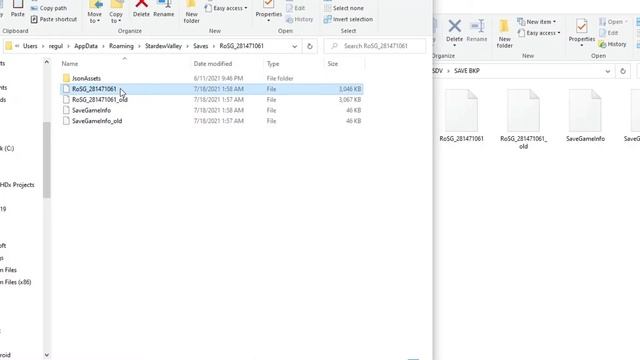Viewport: 640px width, 360px height.
Task: Click Rename in the left Explorer ribbon
Action: tap(164, 9)
